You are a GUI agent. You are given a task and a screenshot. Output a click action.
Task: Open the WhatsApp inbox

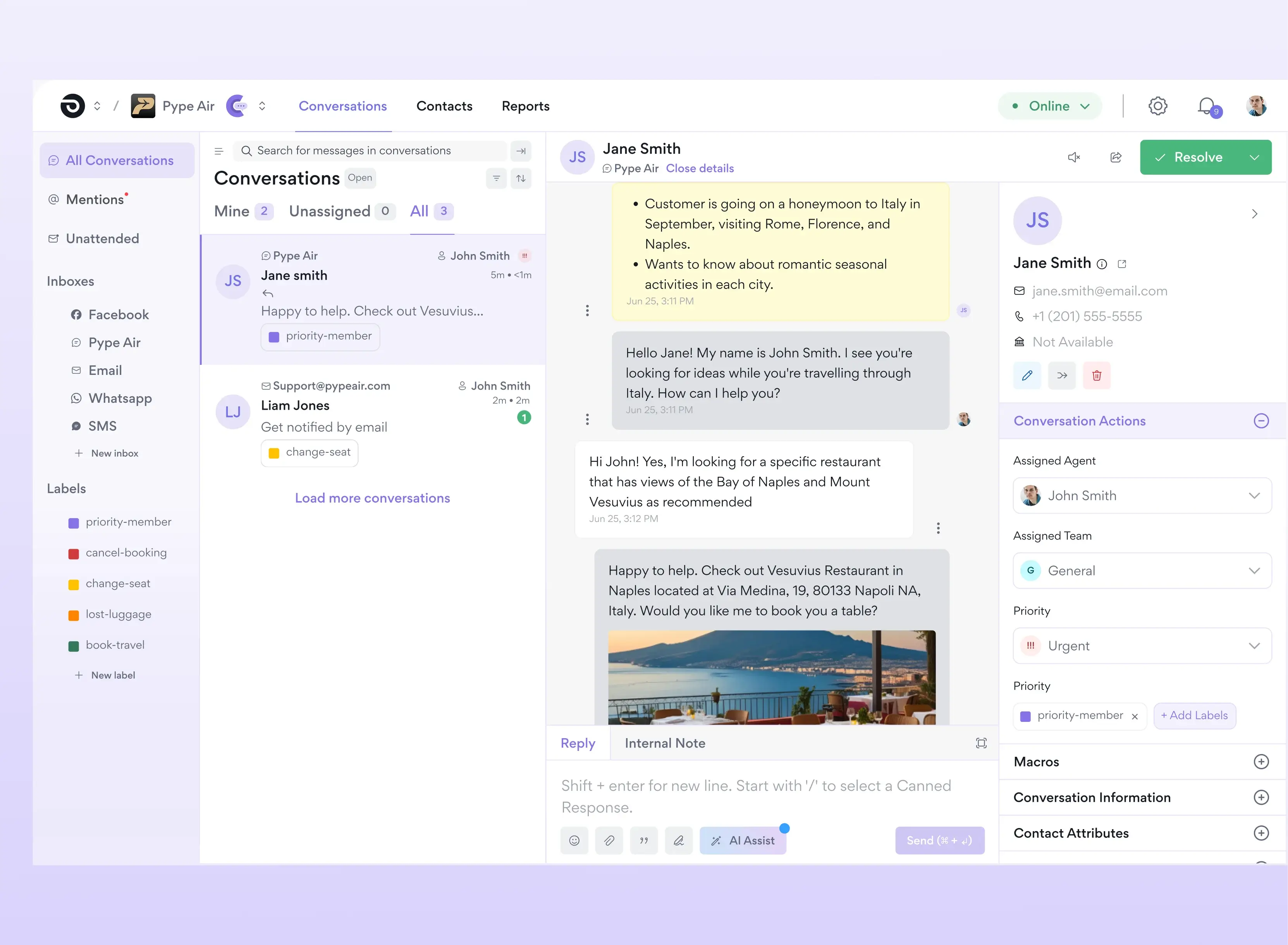click(x=112, y=398)
